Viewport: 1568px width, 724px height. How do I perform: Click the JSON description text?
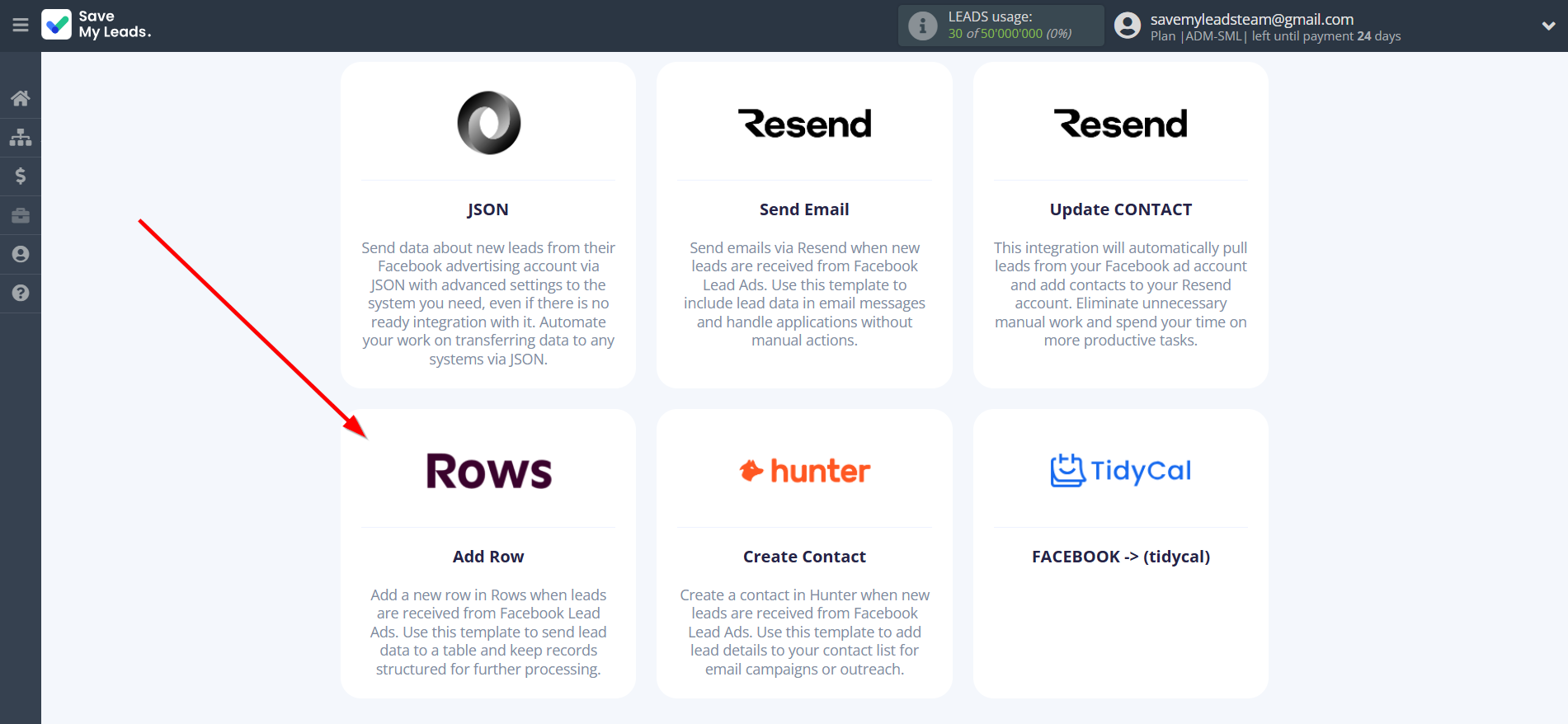coord(488,303)
